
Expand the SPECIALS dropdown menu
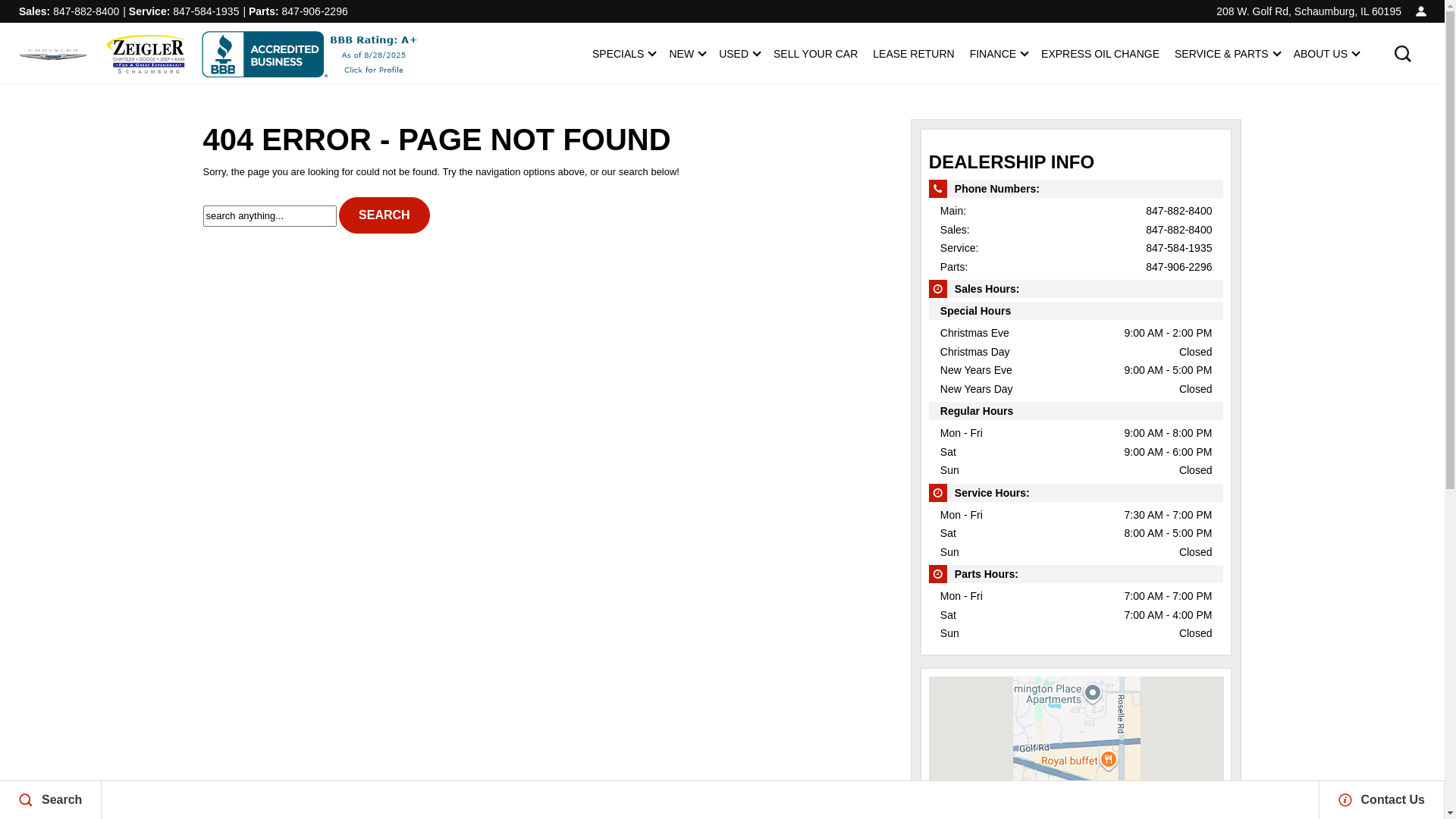click(623, 54)
